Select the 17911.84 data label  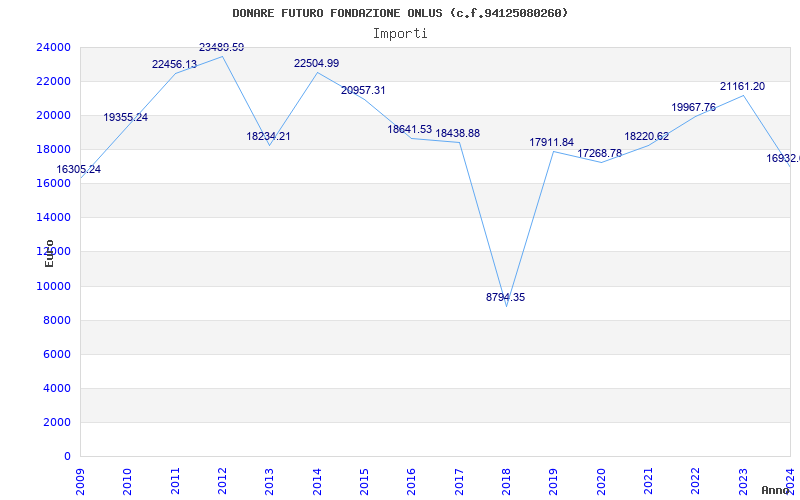click(552, 142)
